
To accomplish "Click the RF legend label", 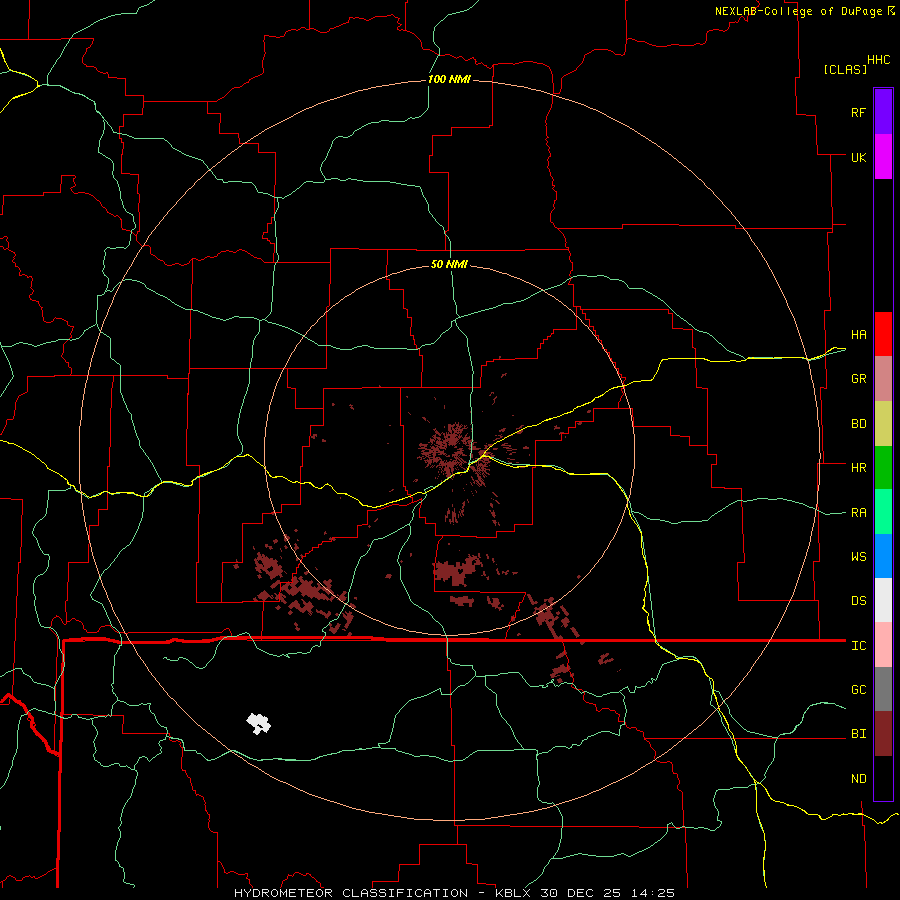I will 858,112.
